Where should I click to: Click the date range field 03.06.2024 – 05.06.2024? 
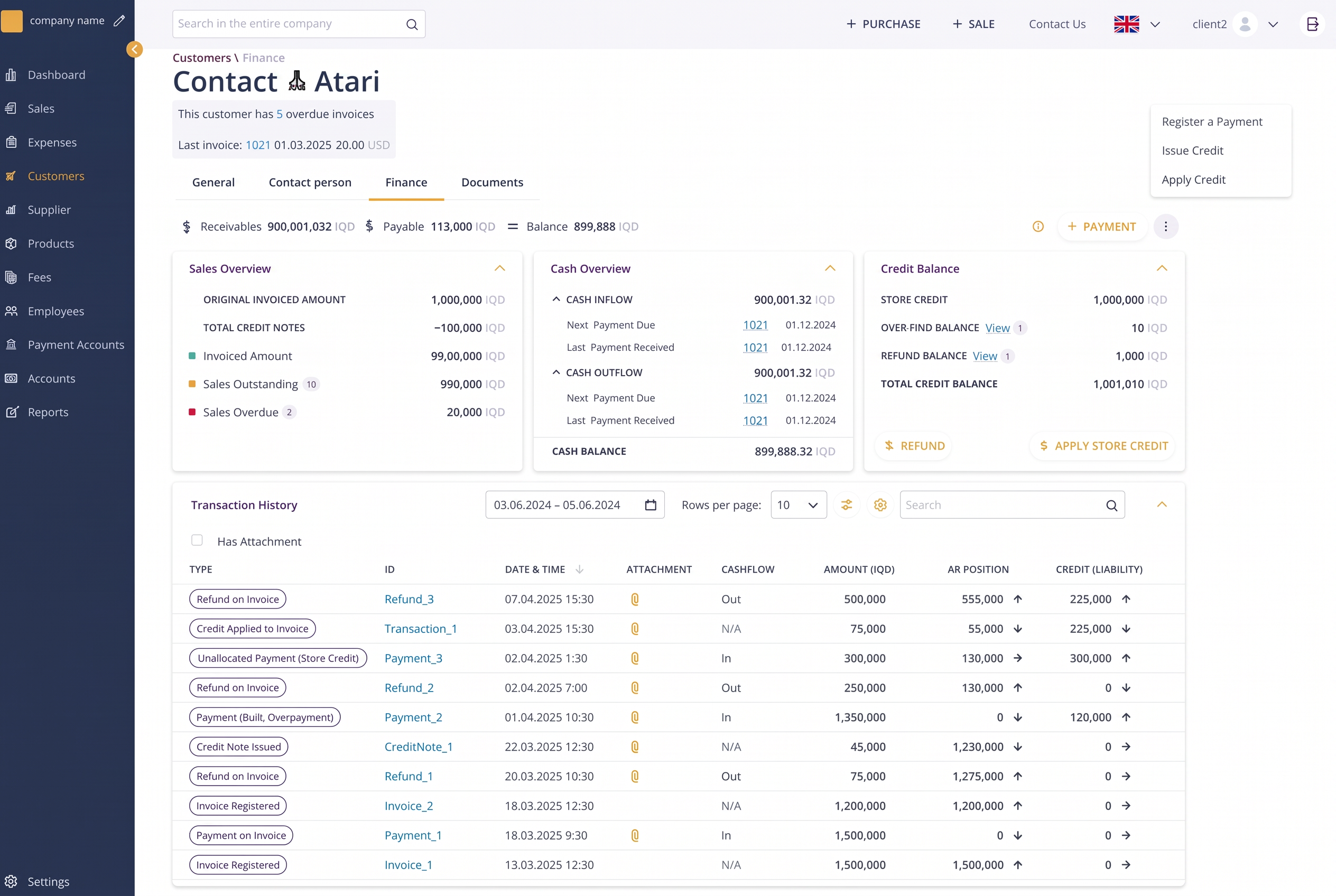tap(574, 505)
